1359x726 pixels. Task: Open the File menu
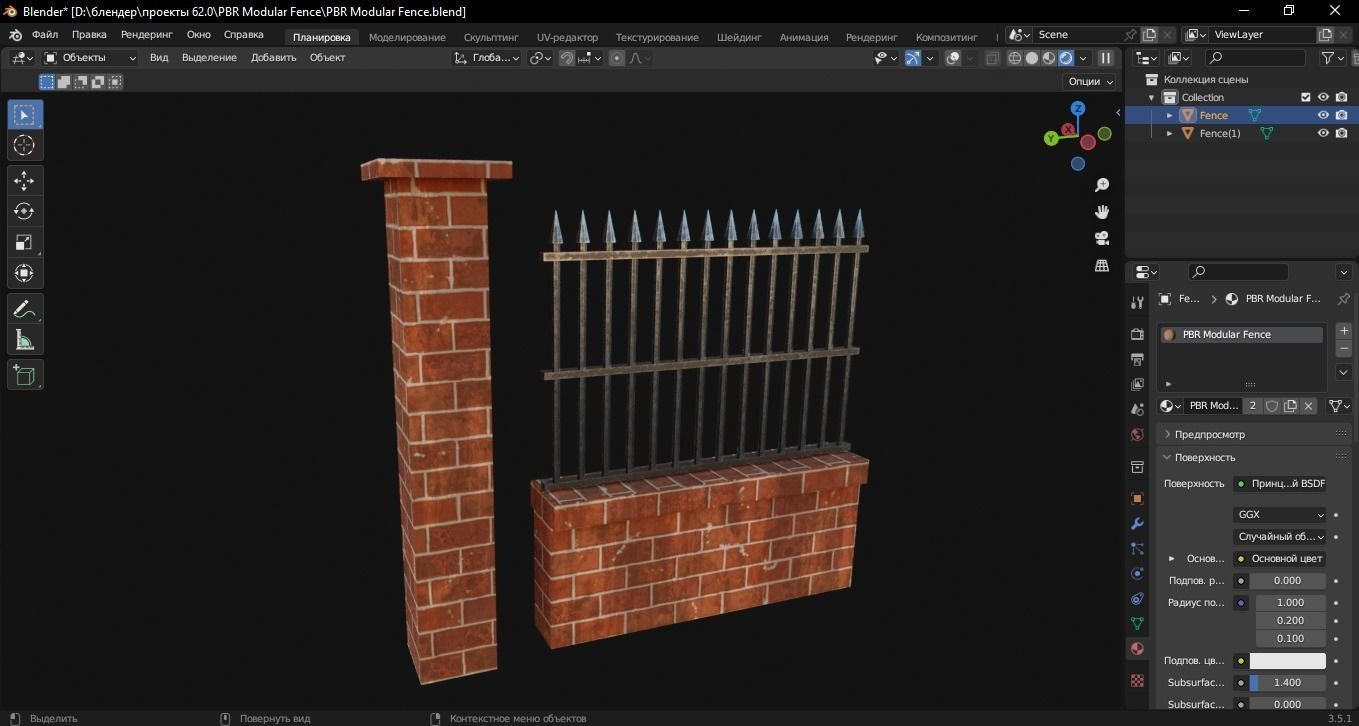(45, 34)
